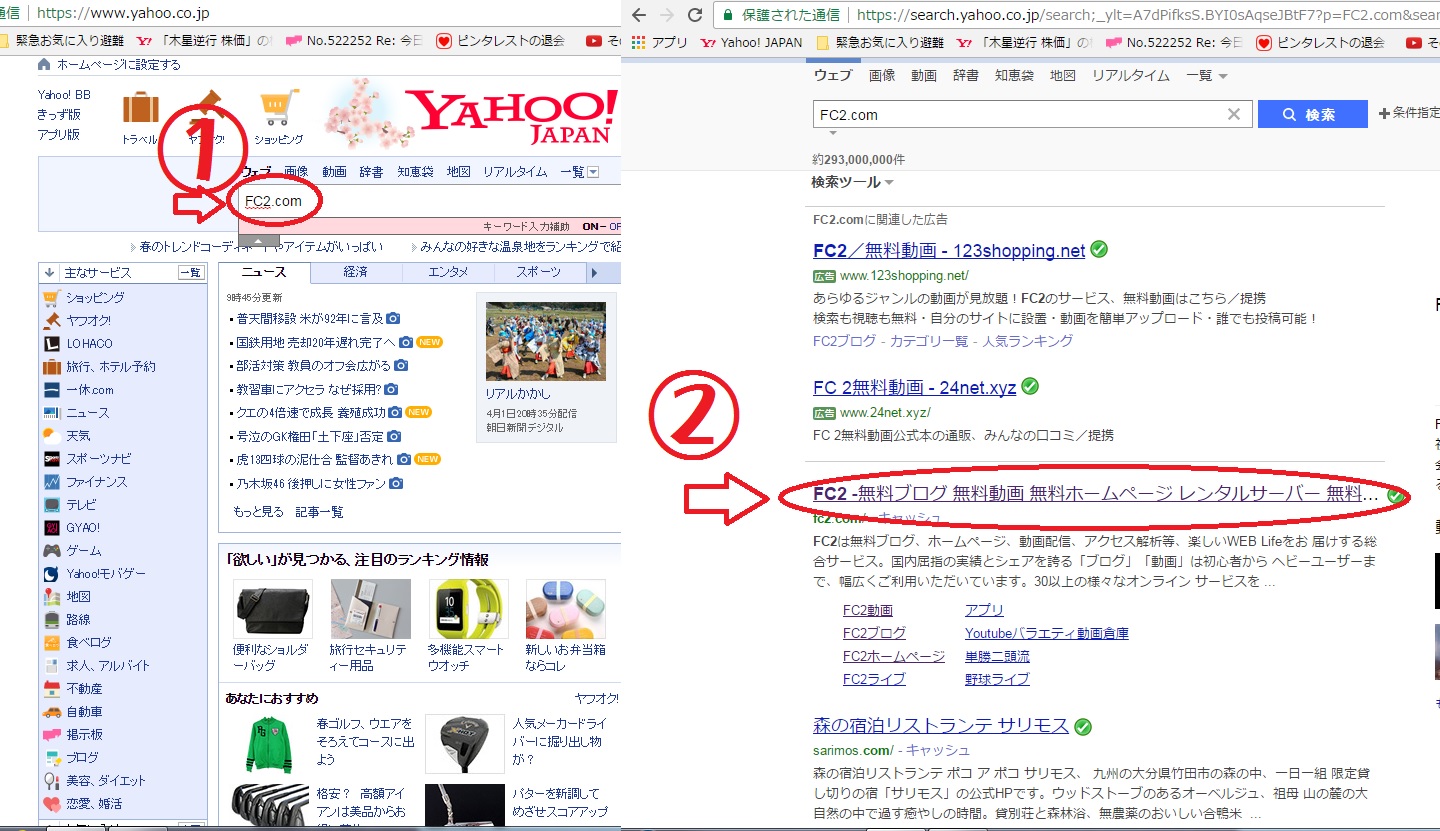Viewport: 1440px width, 831px height.
Task: Switch to the エンタメ news tab
Action: (448, 272)
